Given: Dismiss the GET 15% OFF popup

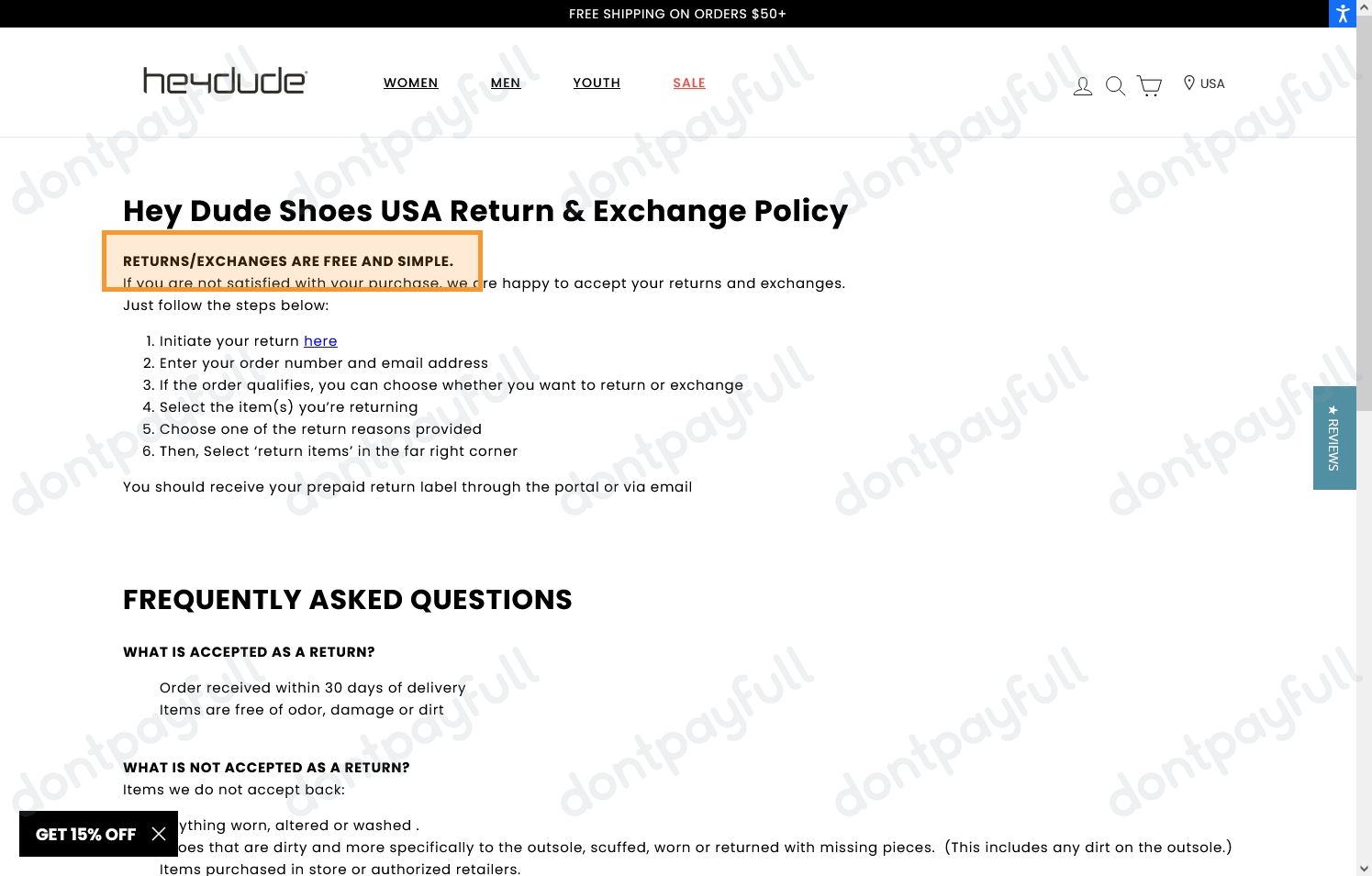Looking at the screenshot, I should point(159,834).
